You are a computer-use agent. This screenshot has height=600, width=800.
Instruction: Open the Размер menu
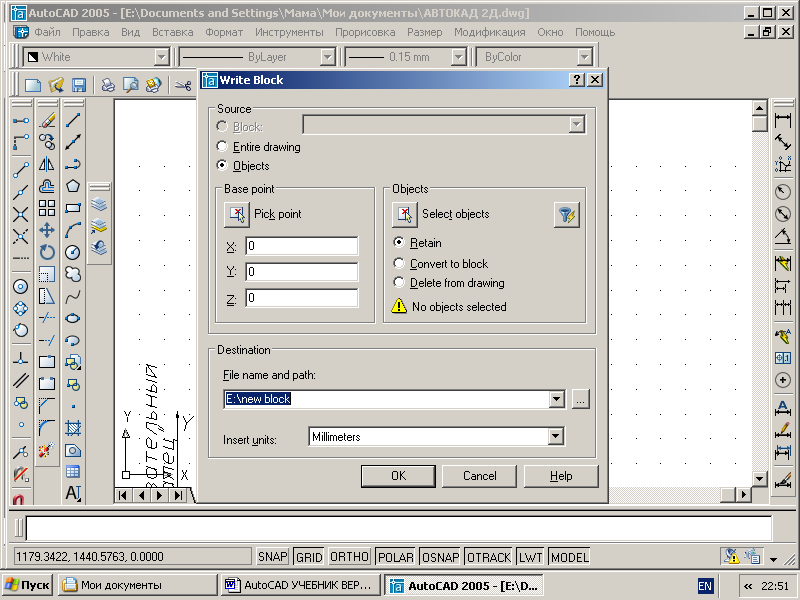tap(424, 32)
